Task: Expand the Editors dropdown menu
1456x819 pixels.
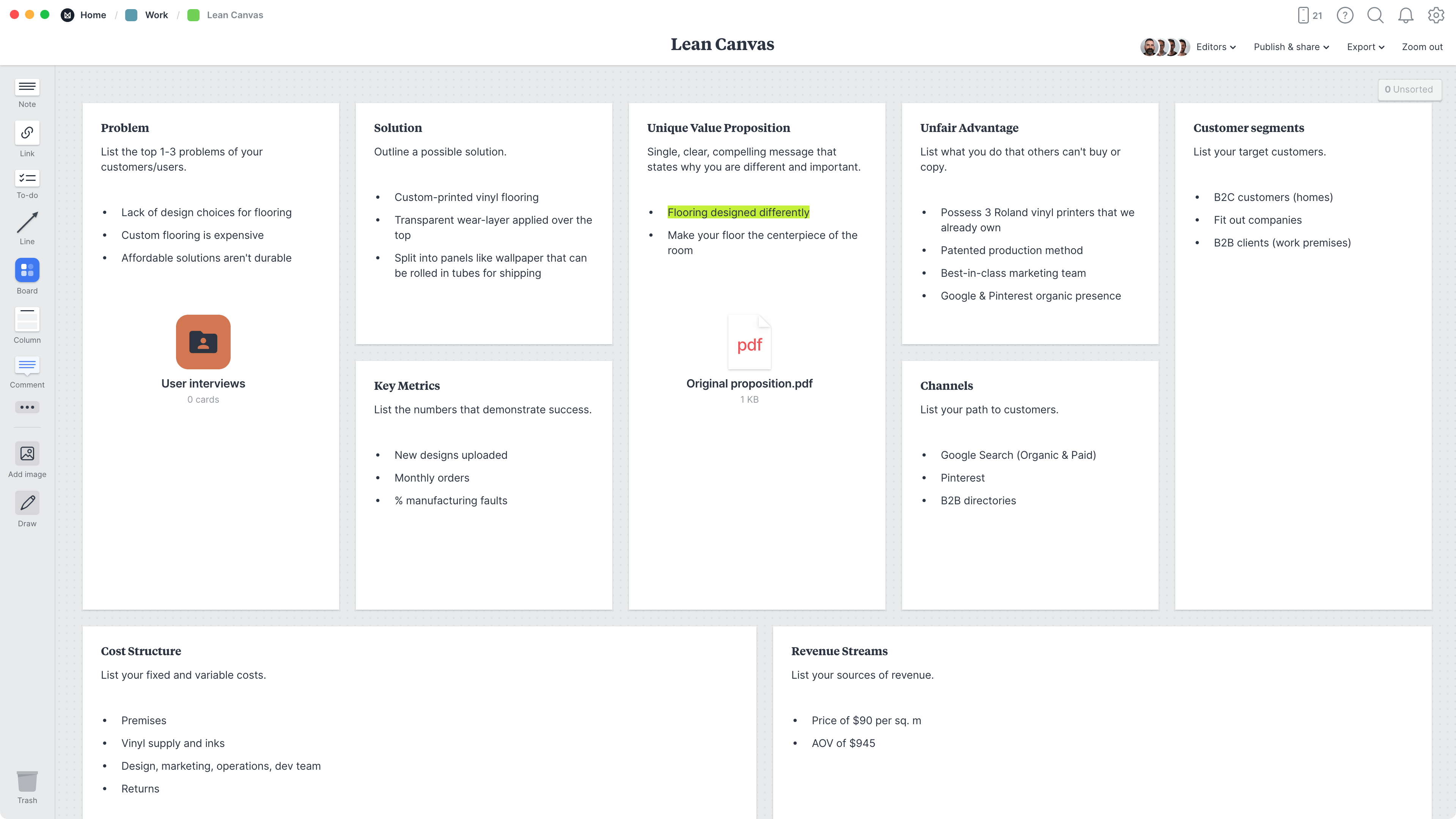Action: (1216, 47)
